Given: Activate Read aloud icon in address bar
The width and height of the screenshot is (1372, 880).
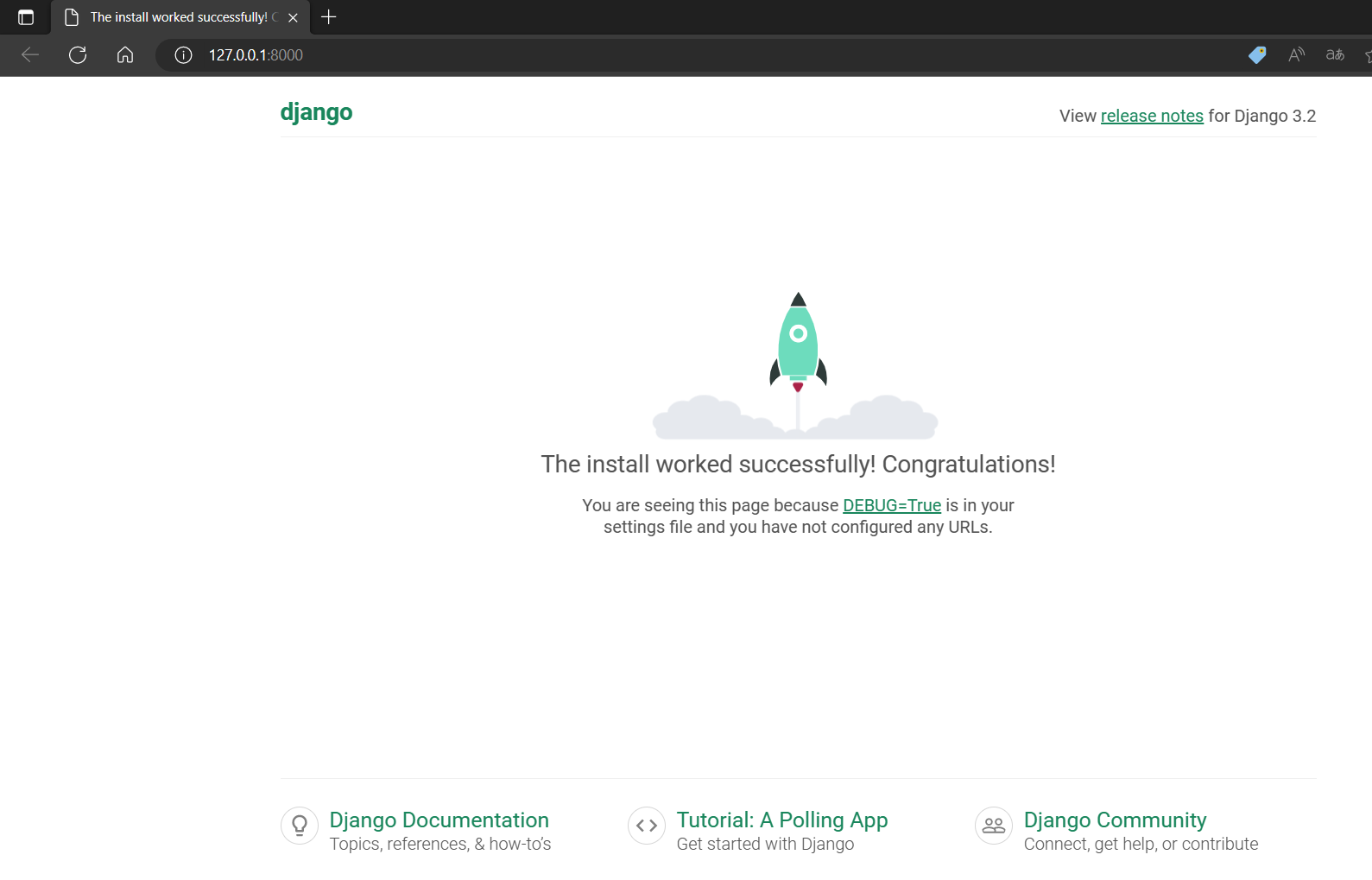Looking at the screenshot, I should (x=1296, y=55).
